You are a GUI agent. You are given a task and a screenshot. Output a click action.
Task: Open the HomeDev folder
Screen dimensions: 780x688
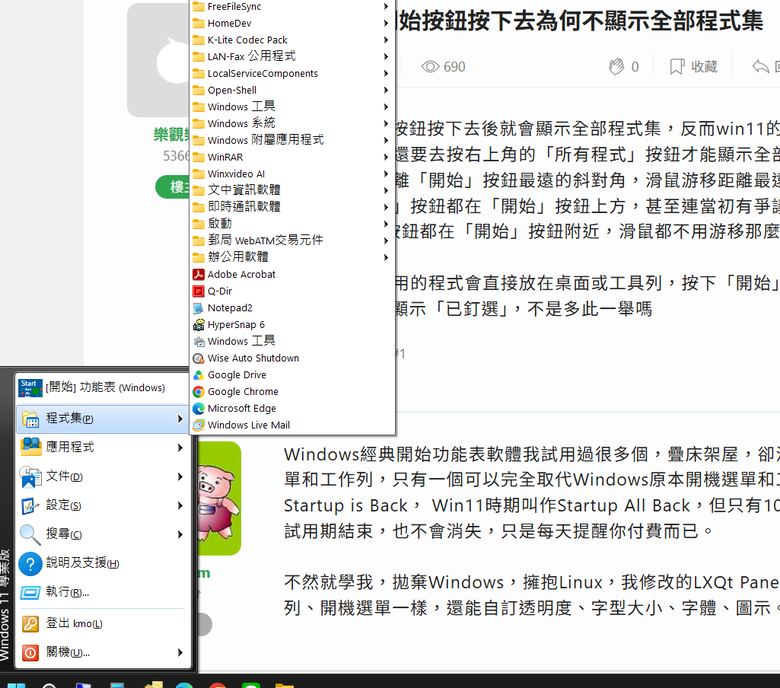pos(292,23)
